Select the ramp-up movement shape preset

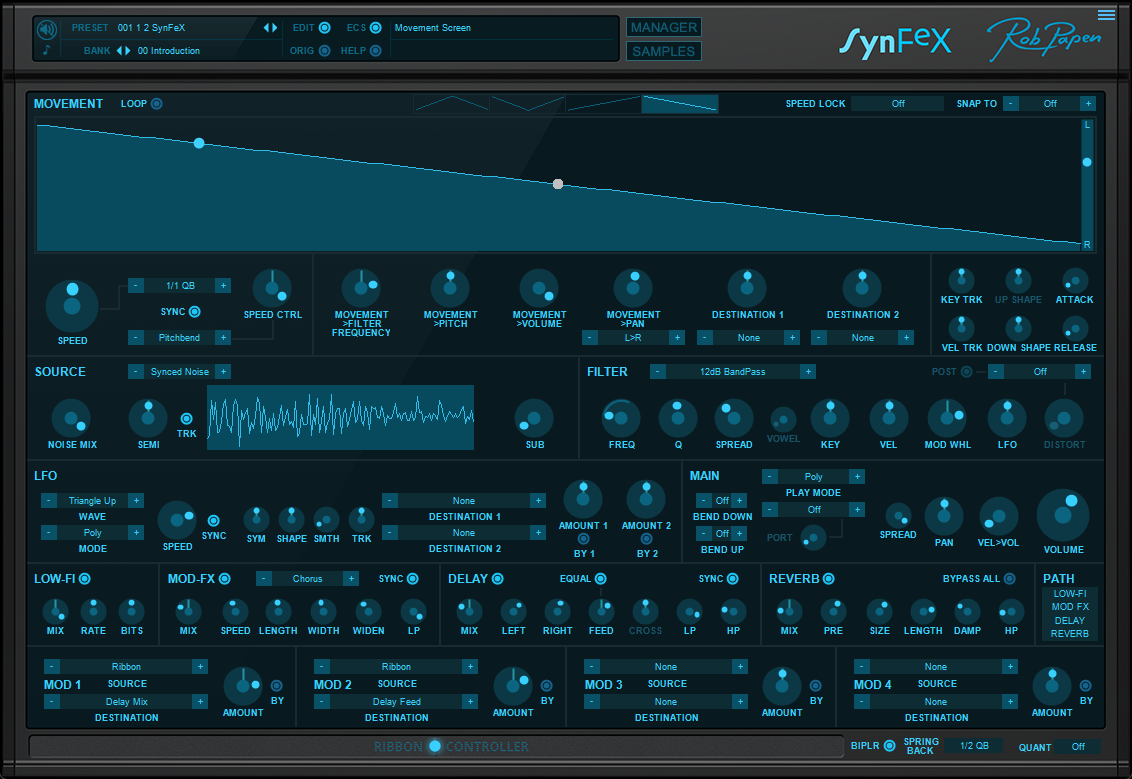(604, 104)
